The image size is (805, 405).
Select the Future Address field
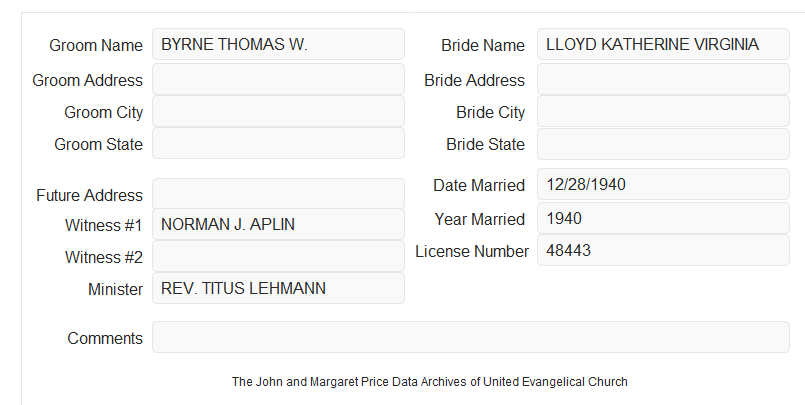pyautogui.click(x=278, y=194)
